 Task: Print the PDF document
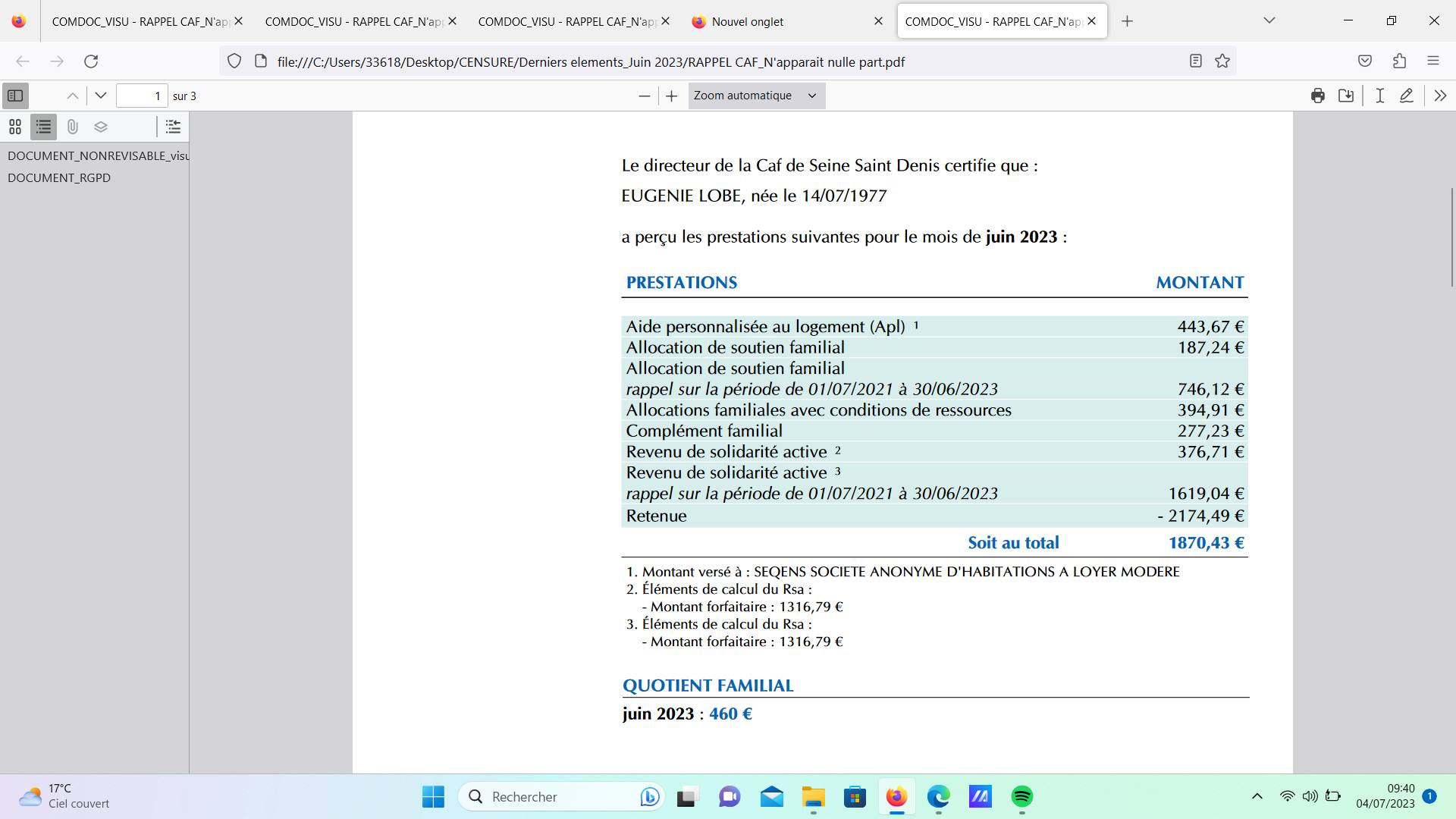pyautogui.click(x=1317, y=96)
